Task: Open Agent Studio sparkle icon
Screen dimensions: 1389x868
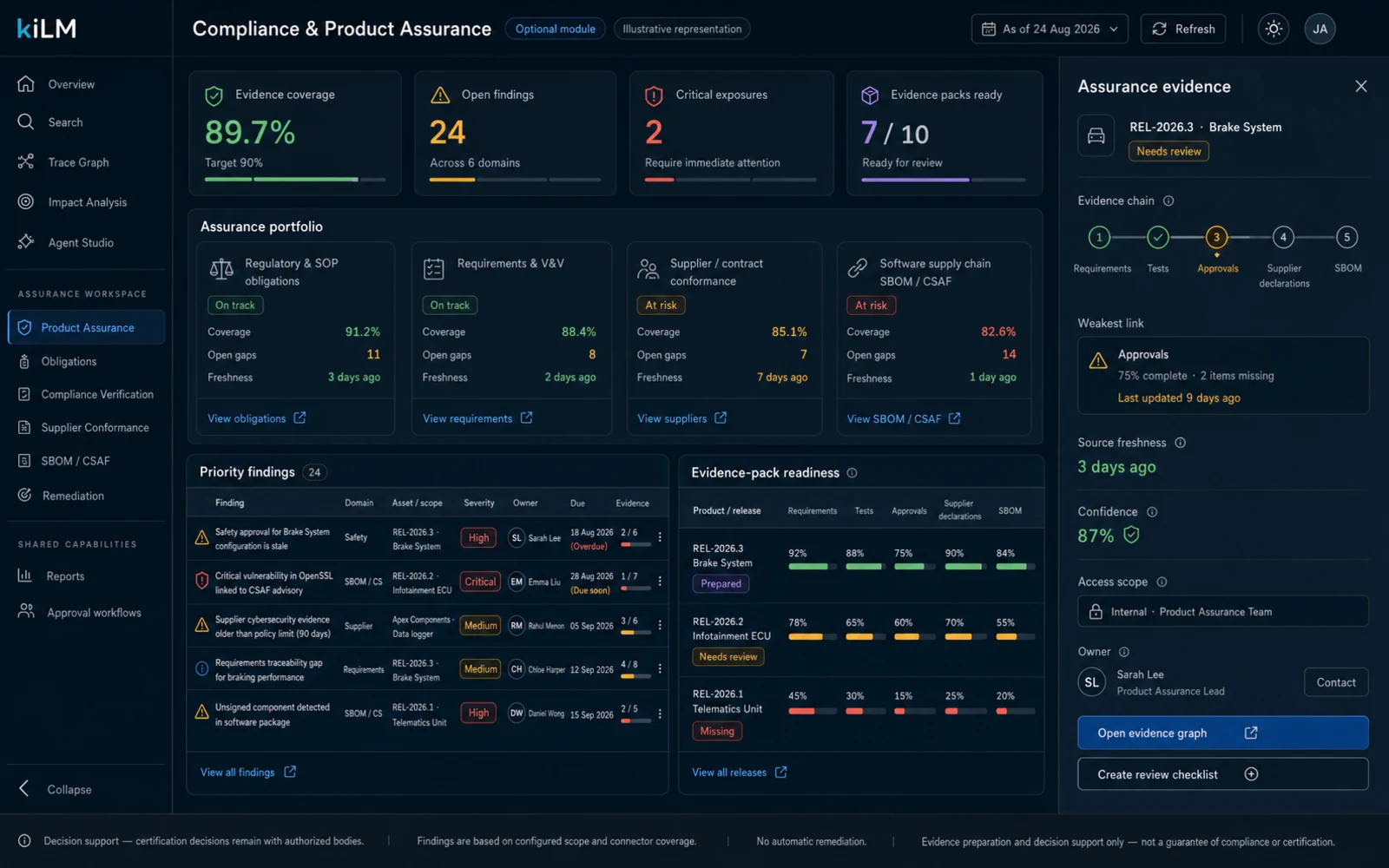Action: click(x=26, y=242)
